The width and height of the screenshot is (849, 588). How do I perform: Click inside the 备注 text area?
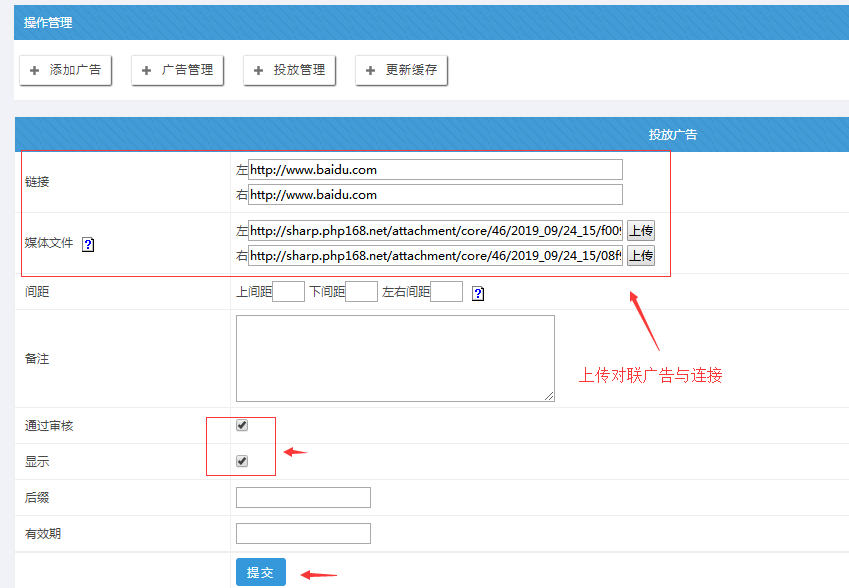[x=395, y=358]
